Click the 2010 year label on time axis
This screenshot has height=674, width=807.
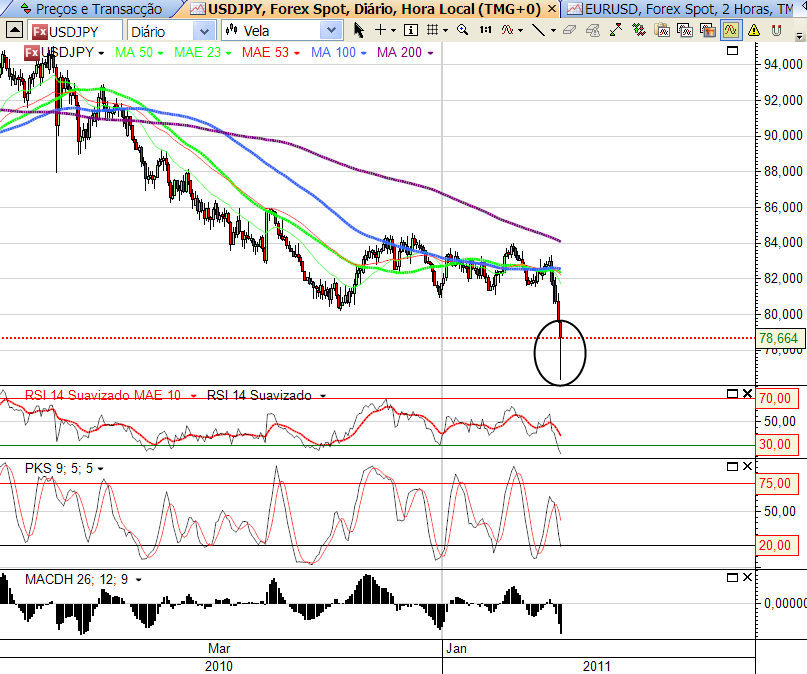(219, 666)
